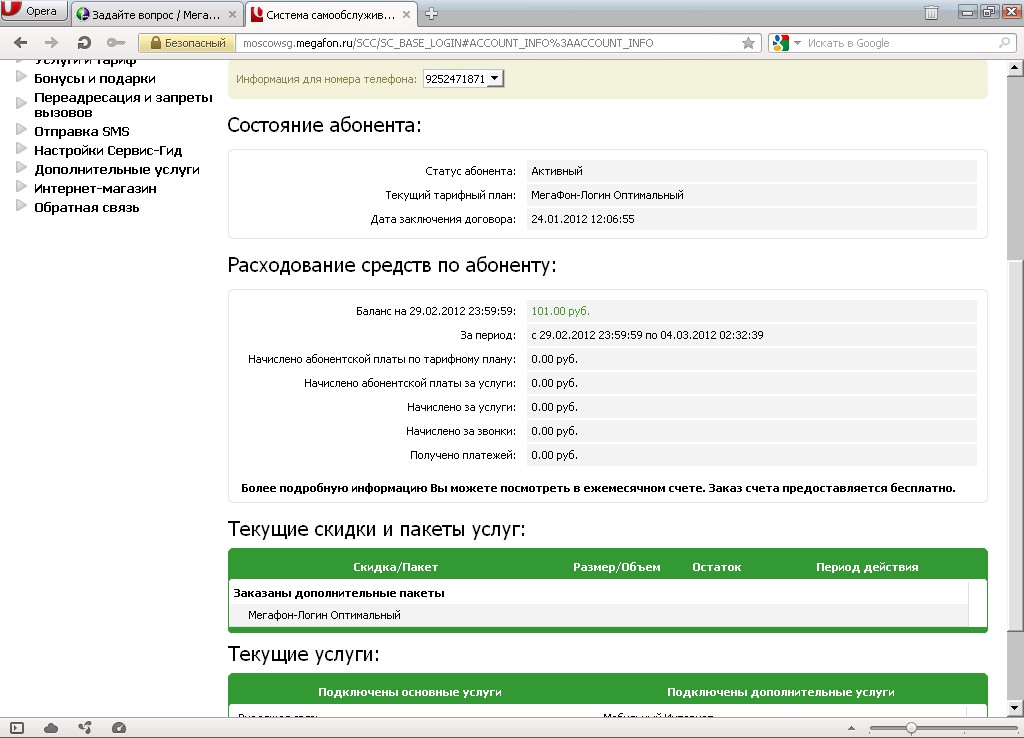1024x738 pixels.
Task: Open Opera Link cloud icon
Action: (x=51, y=727)
